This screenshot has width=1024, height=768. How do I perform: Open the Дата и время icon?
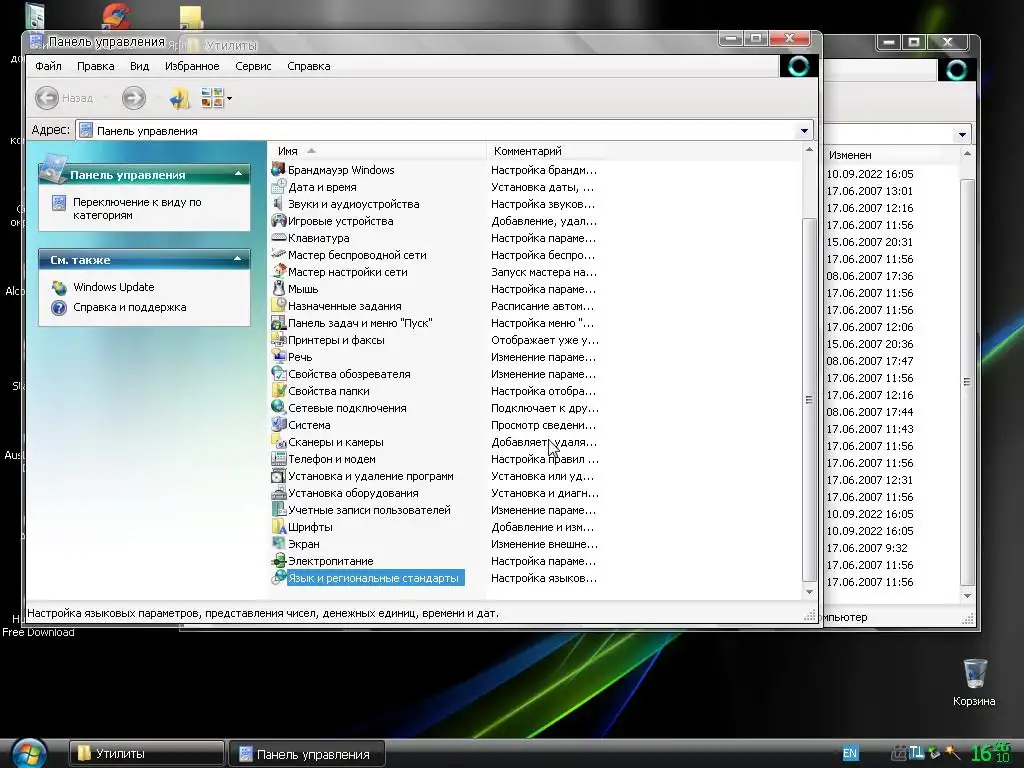click(x=278, y=187)
